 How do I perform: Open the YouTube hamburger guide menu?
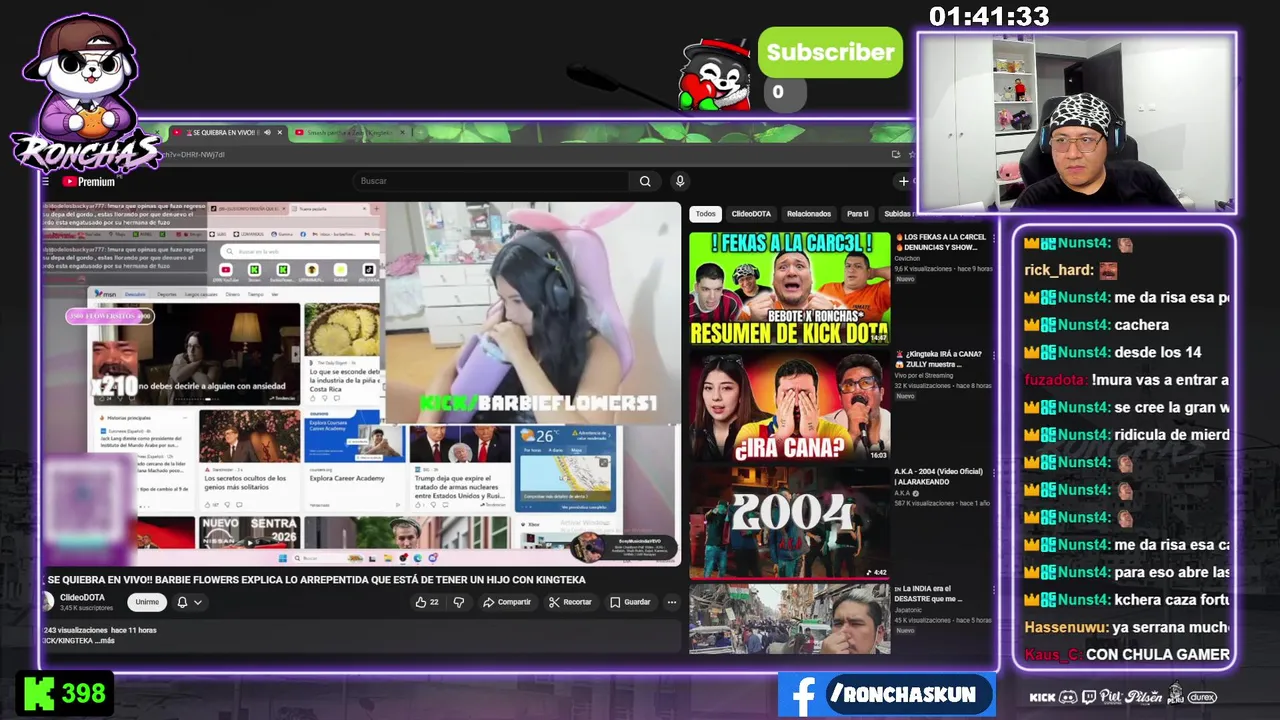tap(45, 182)
